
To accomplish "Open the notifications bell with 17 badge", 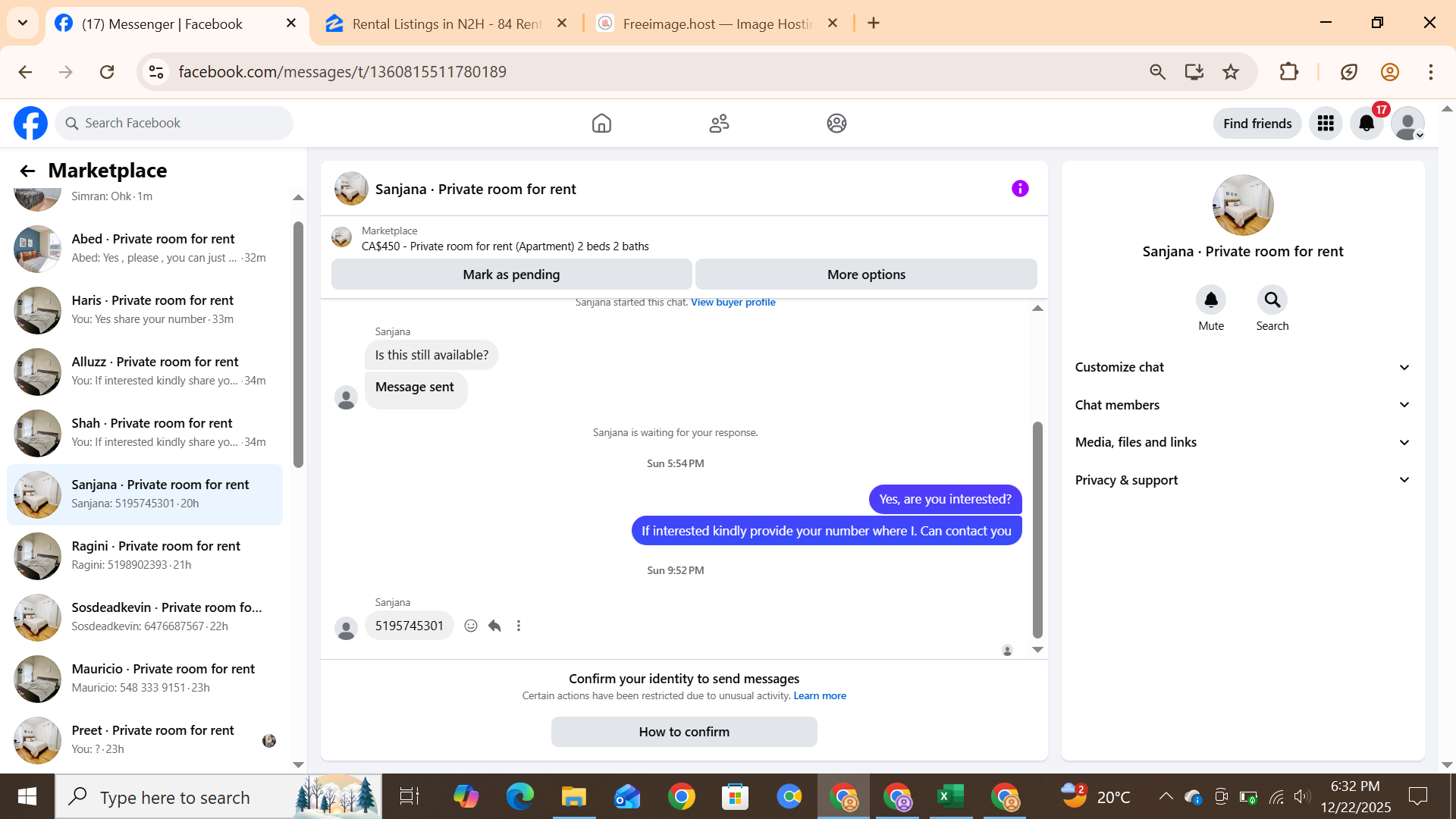I will 1367,123.
